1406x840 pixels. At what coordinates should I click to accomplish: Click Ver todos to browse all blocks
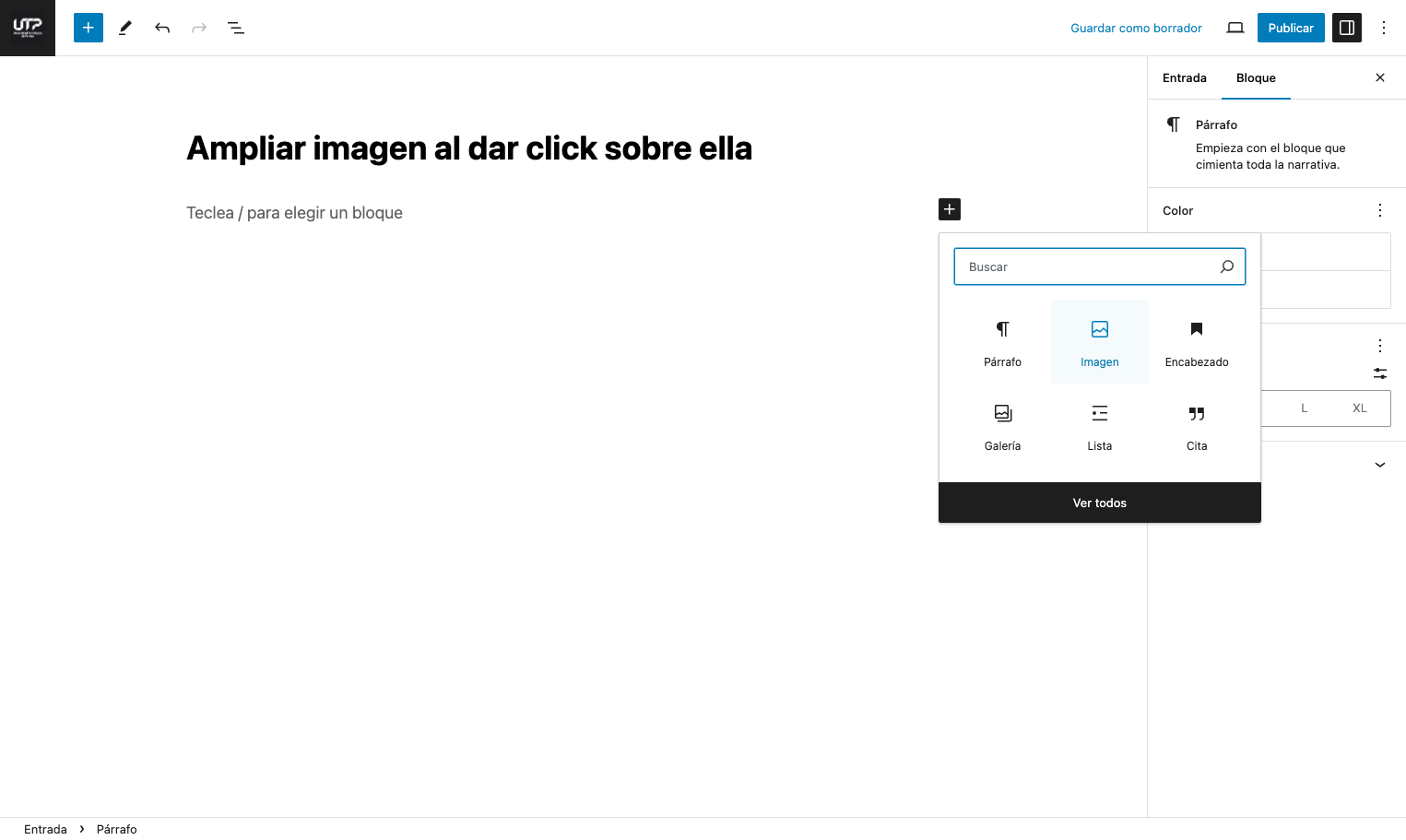[x=1100, y=503]
